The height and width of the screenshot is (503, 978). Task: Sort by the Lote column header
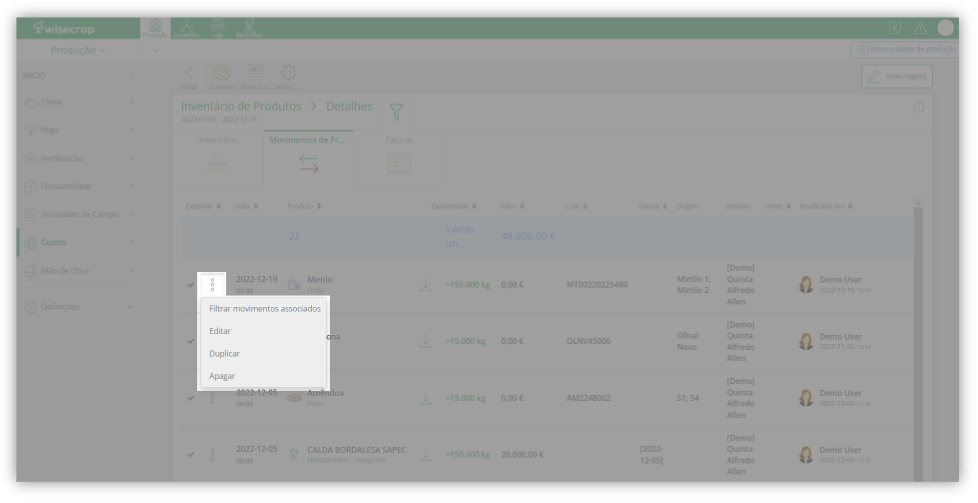click(x=577, y=206)
